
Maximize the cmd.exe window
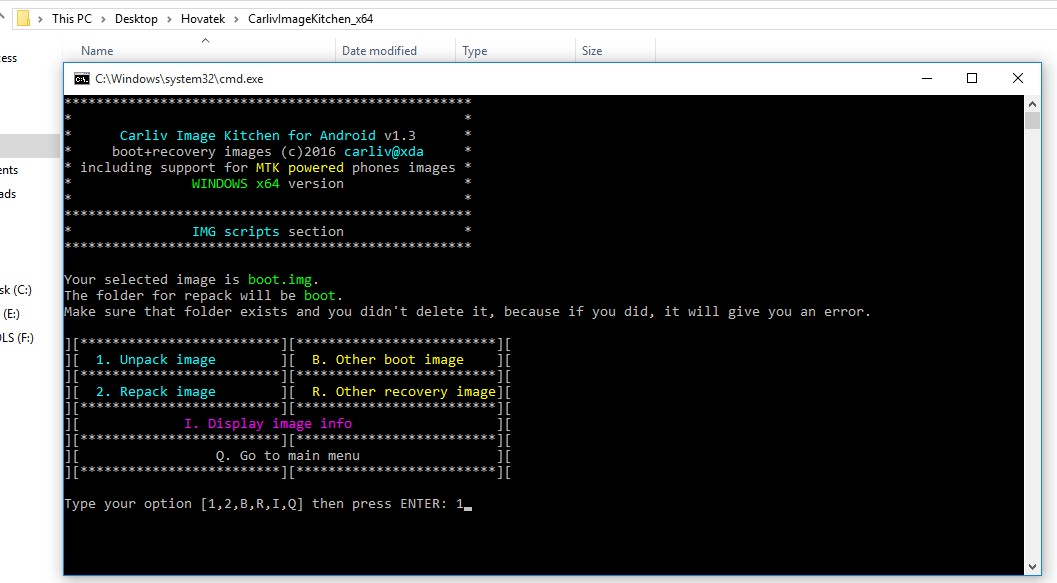(x=971, y=78)
